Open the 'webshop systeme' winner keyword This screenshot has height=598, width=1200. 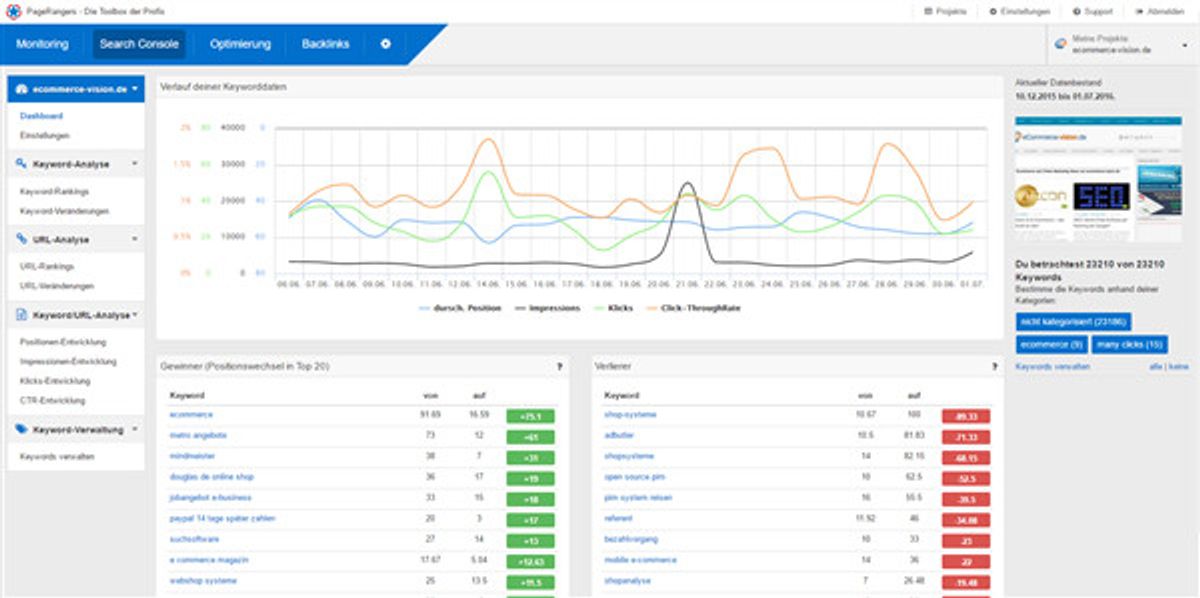(203, 580)
